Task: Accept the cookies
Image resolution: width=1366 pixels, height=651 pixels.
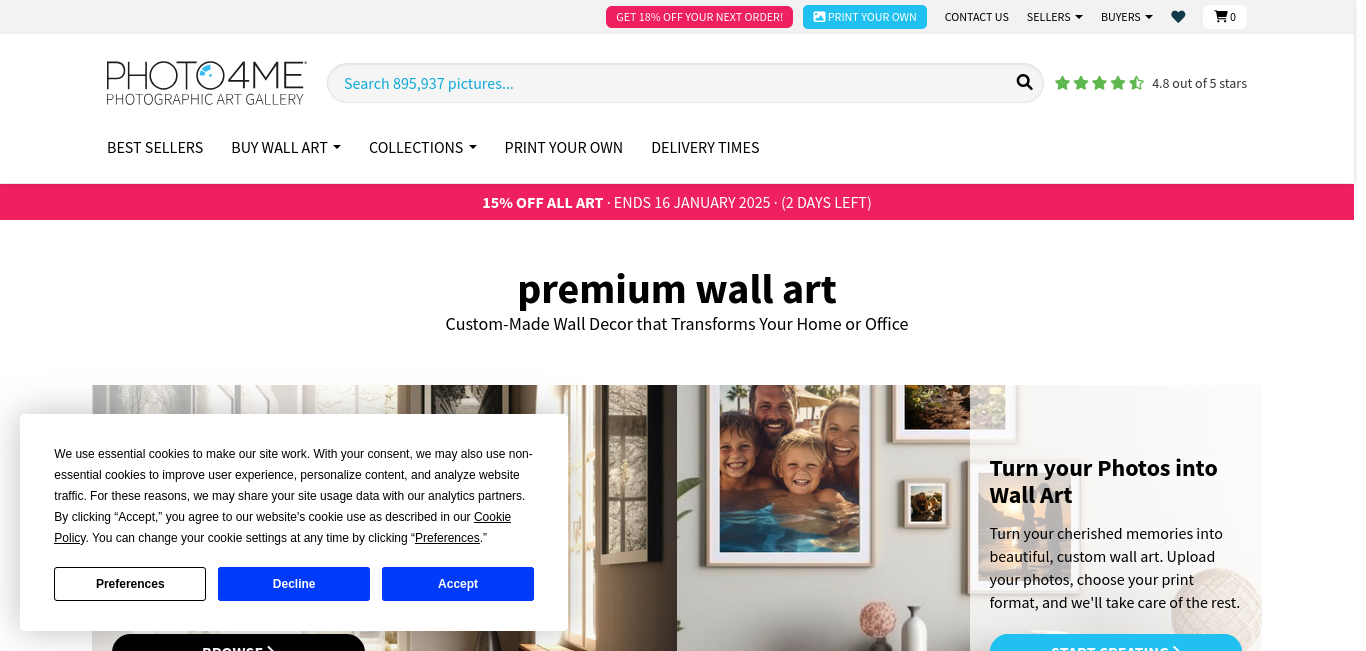Action: (x=458, y=584)
